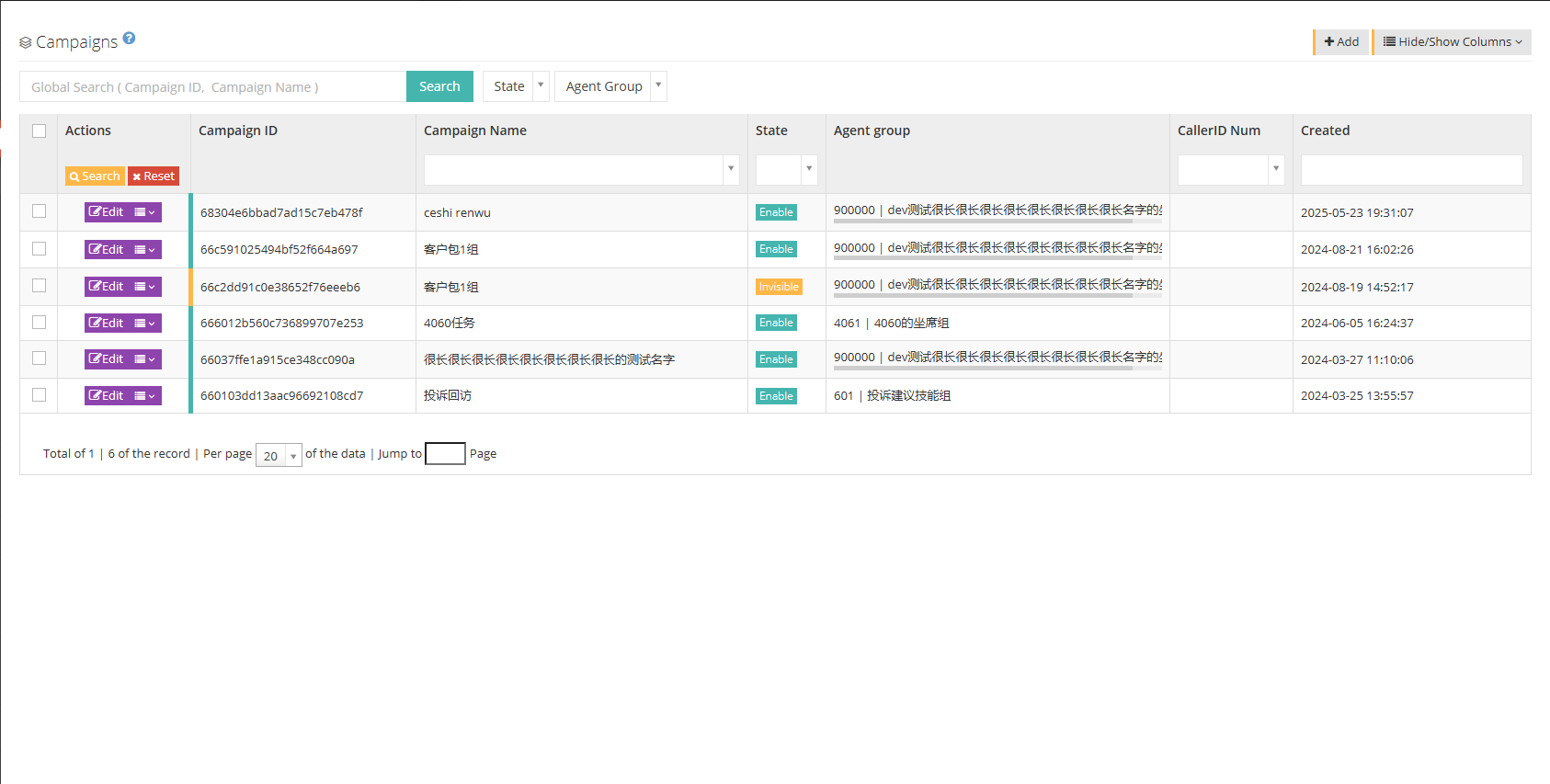
Task: Edit campaign 66c591025494bf52f664a697
Action: pos(107,249)
